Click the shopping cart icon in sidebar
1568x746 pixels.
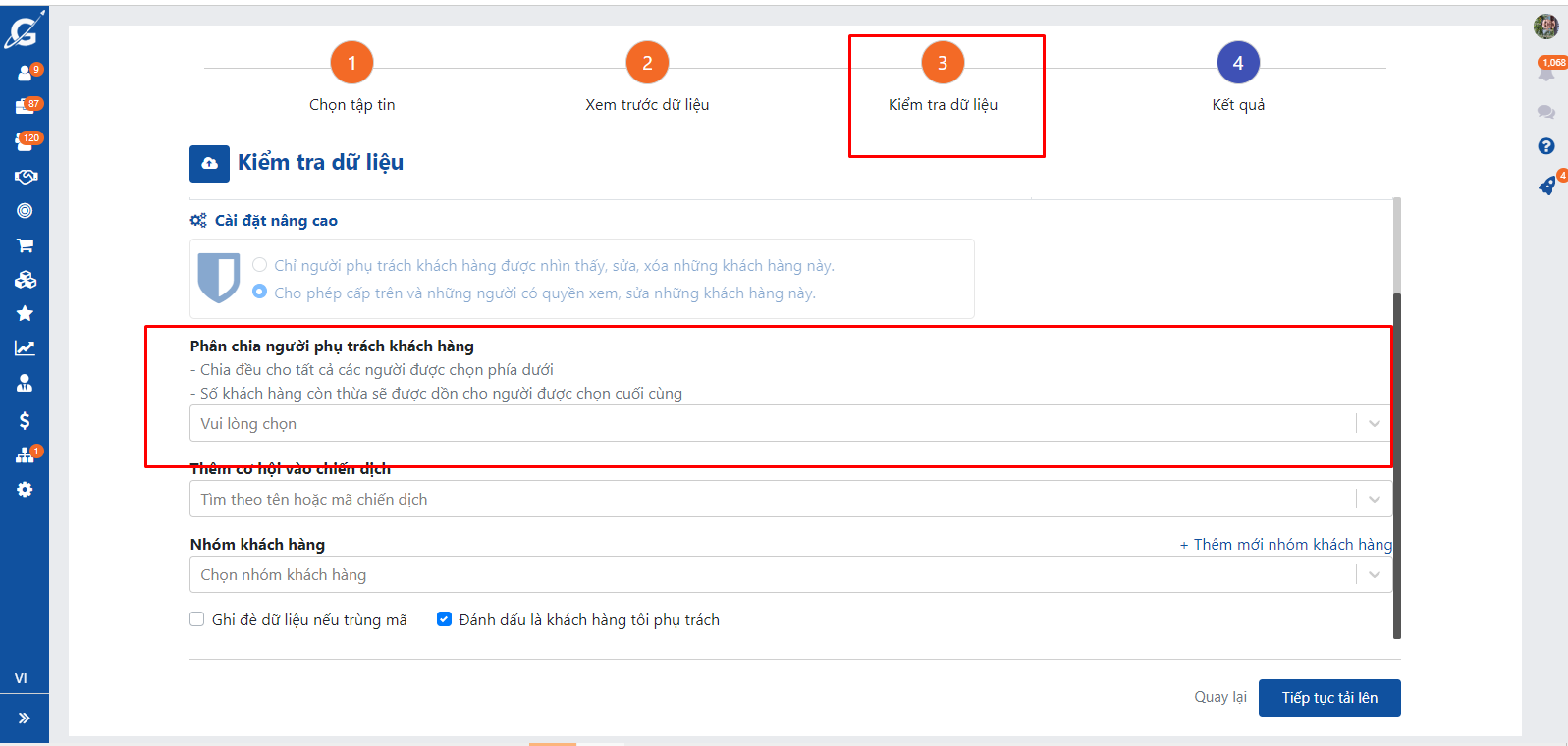[25, 245]
